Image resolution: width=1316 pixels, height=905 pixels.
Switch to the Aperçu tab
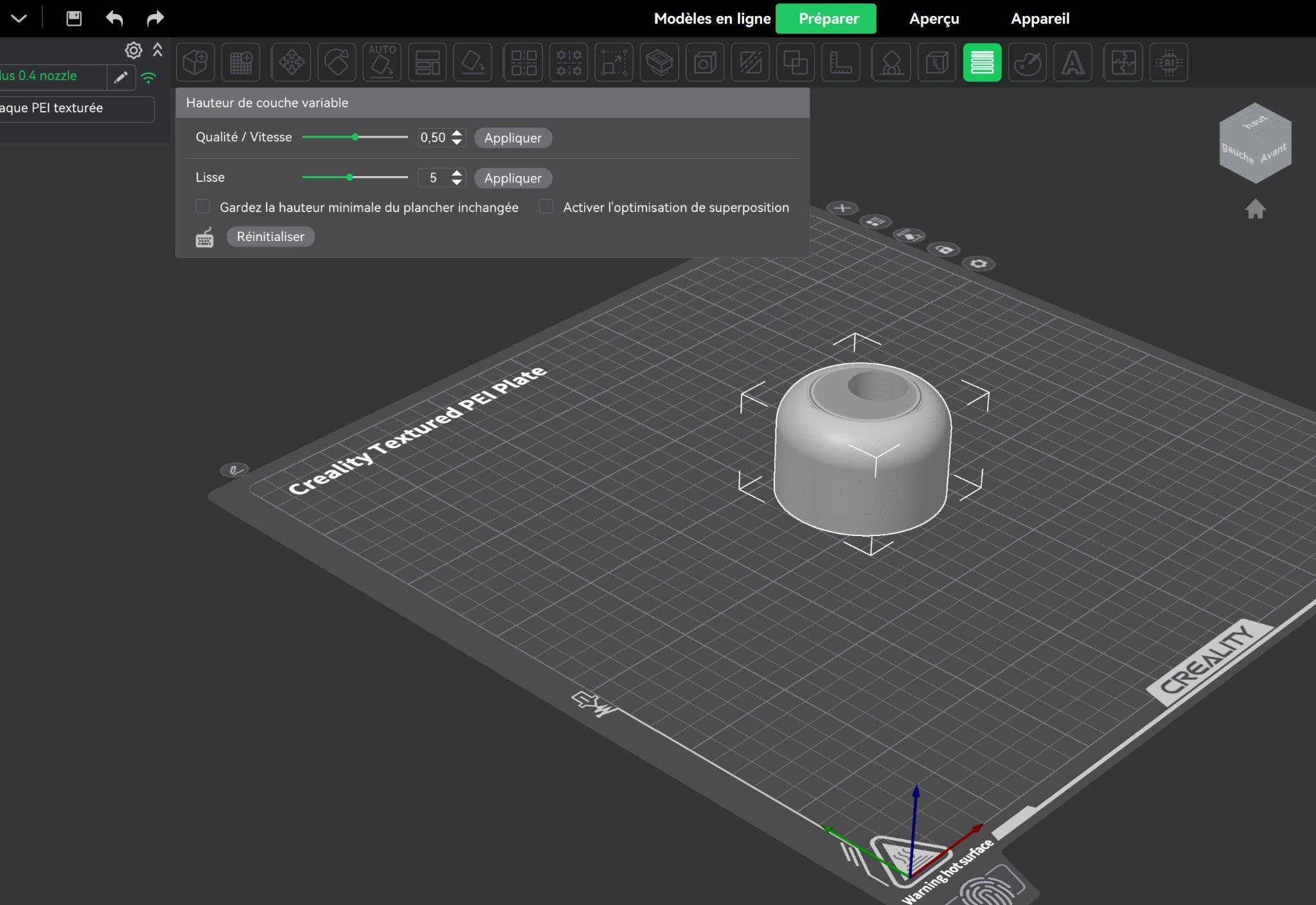(934, 19)
